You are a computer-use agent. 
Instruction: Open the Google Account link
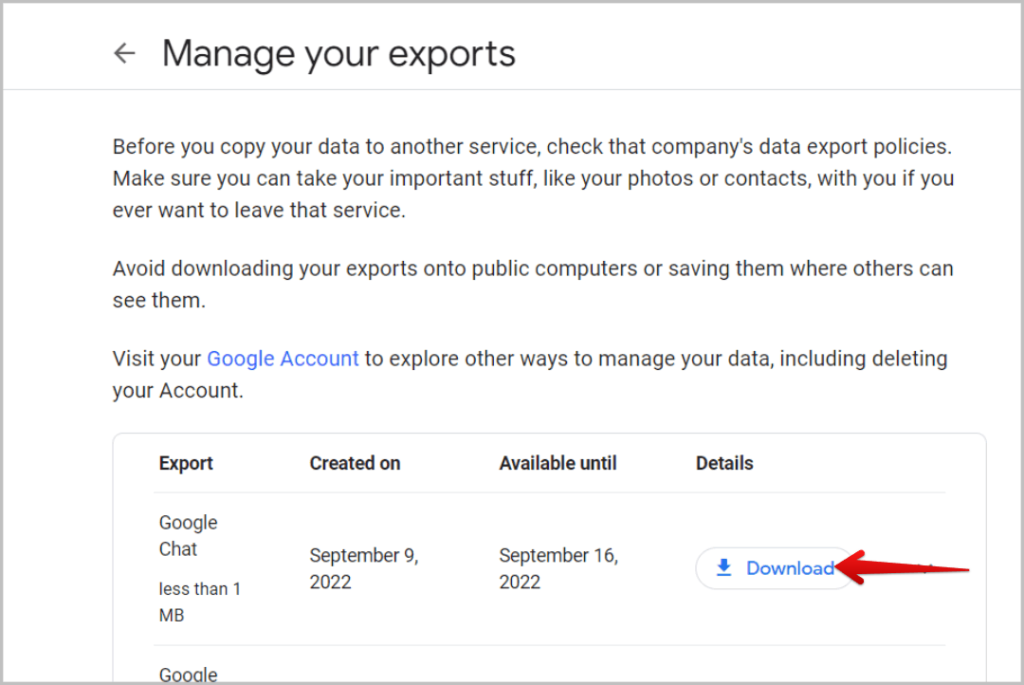[283, 358]
